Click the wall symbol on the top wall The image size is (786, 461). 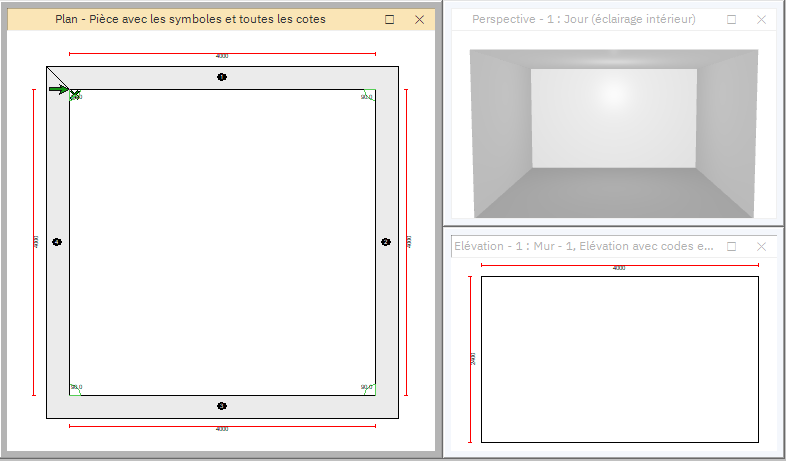[x=222, y=77]
